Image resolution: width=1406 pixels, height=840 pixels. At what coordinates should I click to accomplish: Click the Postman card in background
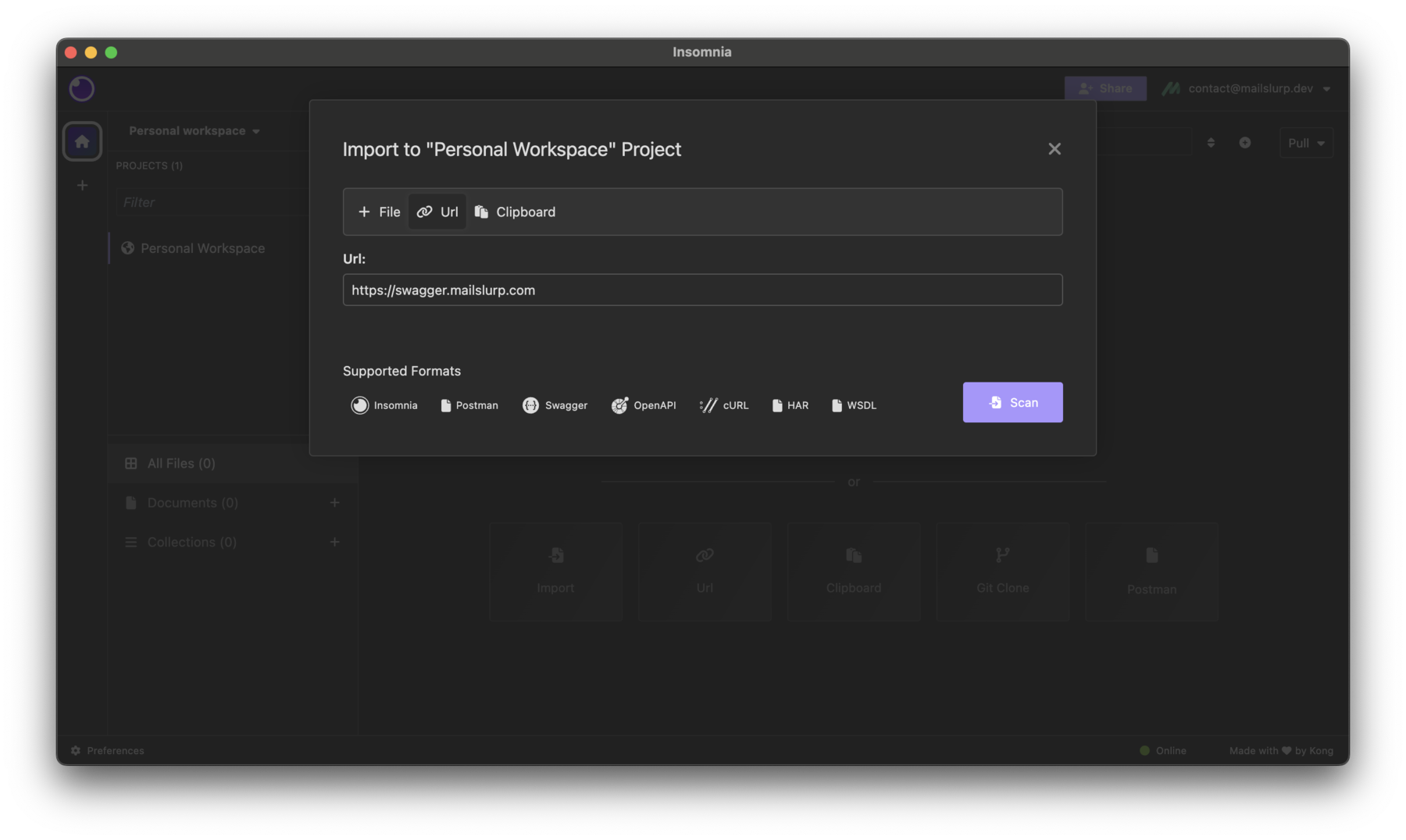click(1151, 571)
